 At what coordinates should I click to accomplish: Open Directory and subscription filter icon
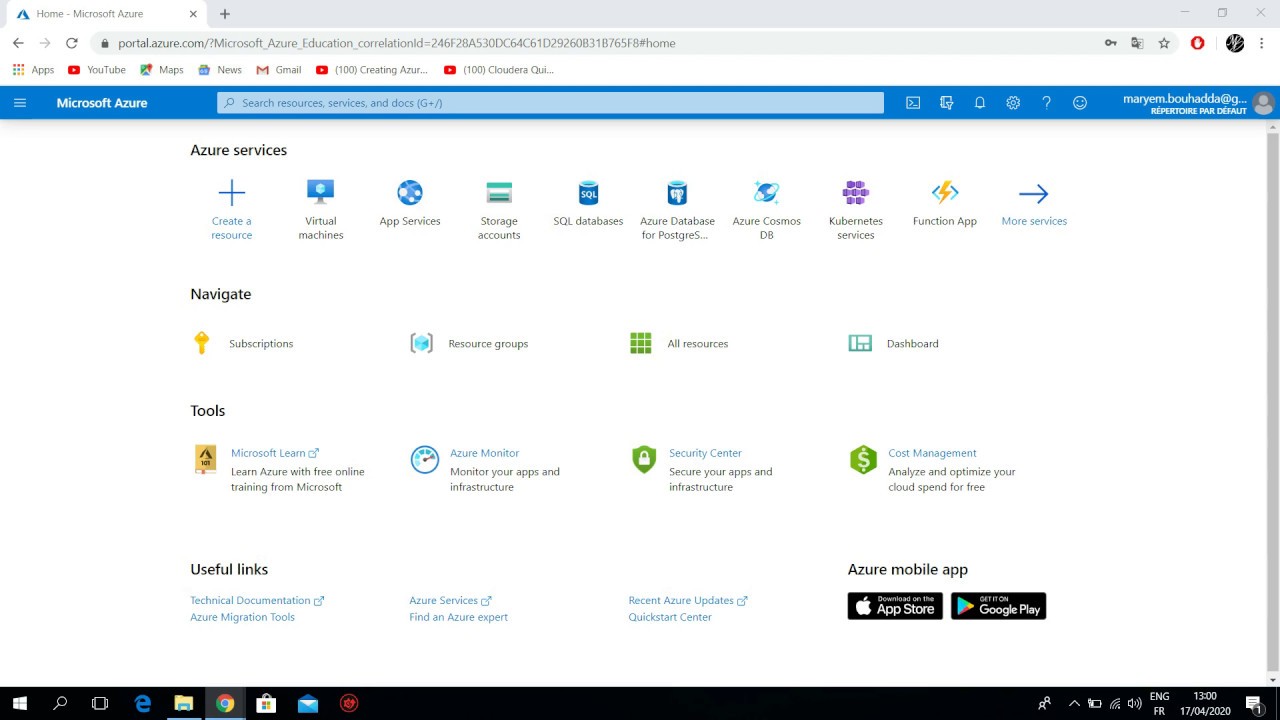(947, 103)
